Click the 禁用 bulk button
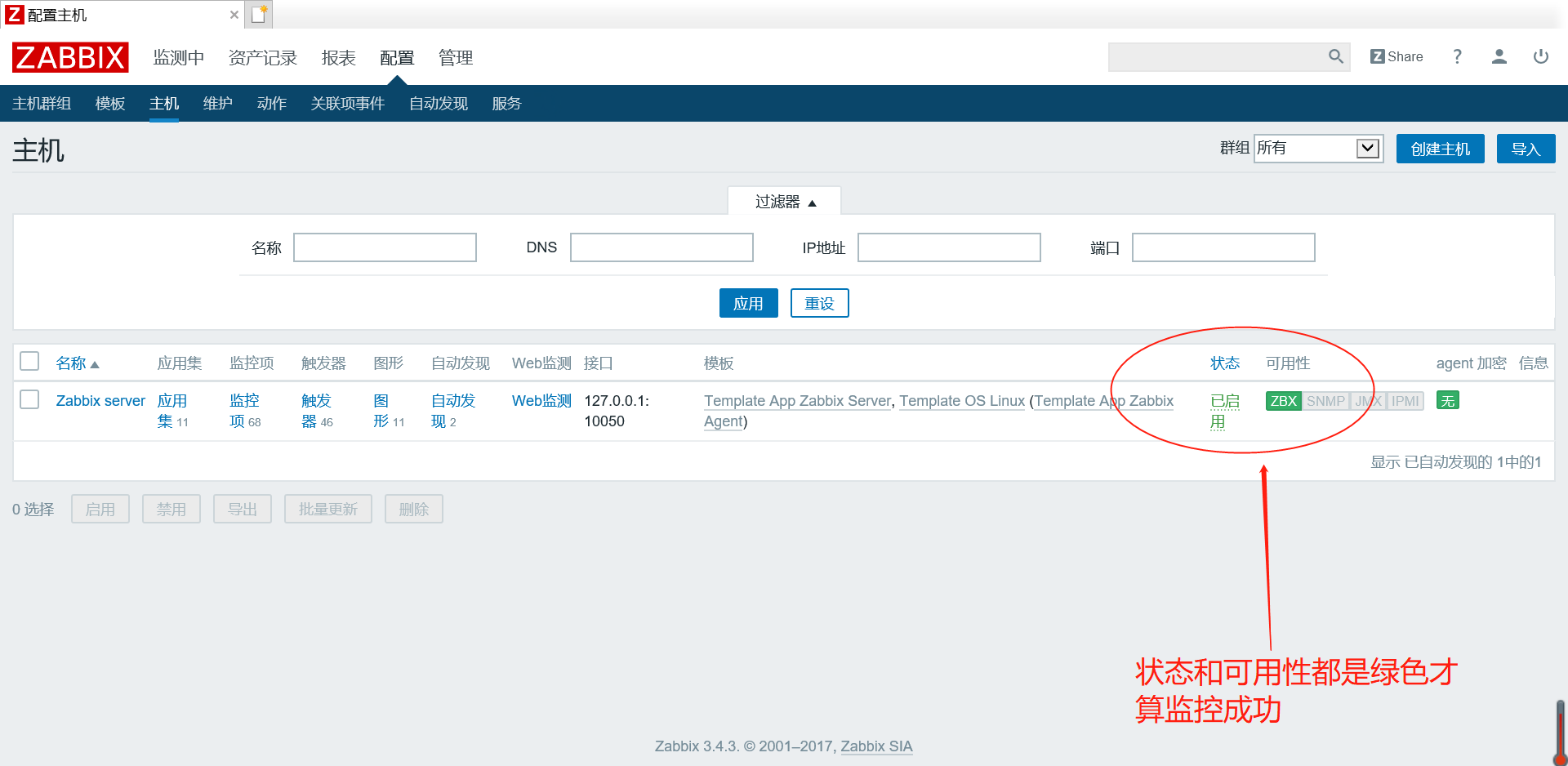Screen dimensions: 1568x766 (171, 509)
